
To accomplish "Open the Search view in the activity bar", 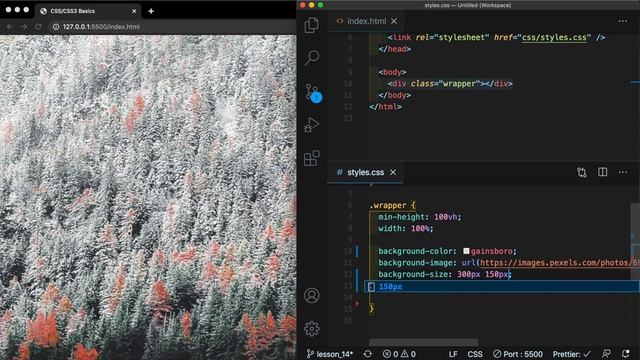I will tap(312, 57).
